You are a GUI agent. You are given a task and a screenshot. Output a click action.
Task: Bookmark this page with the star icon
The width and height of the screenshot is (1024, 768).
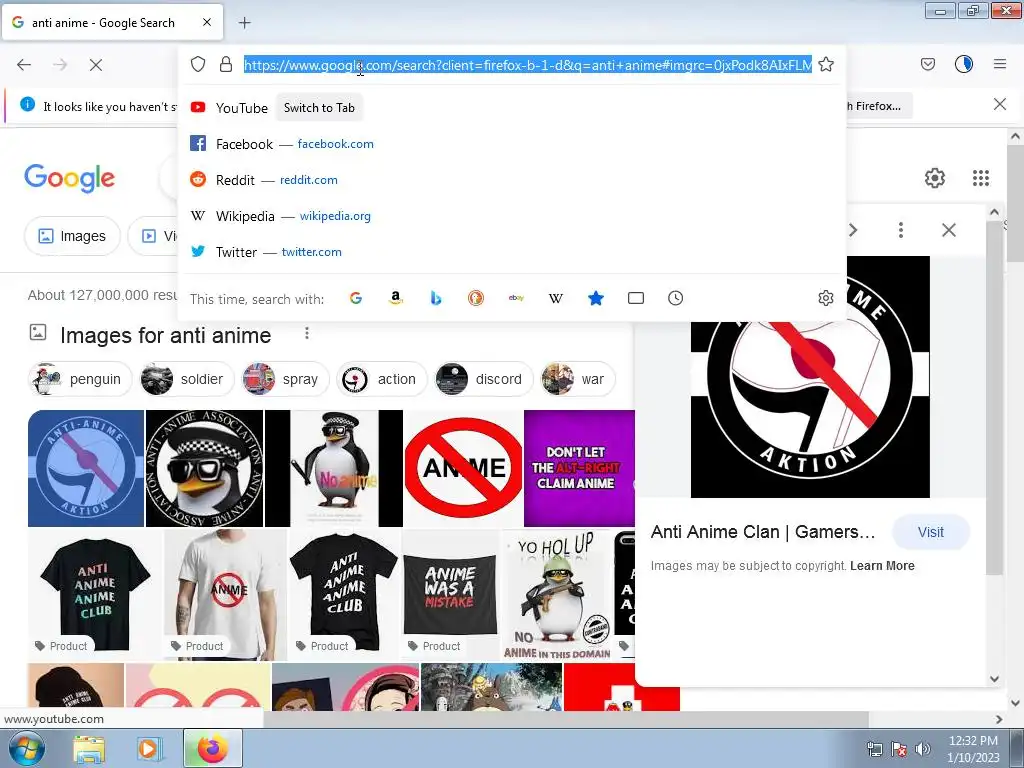pyautogui.click(x=826, y=64)
